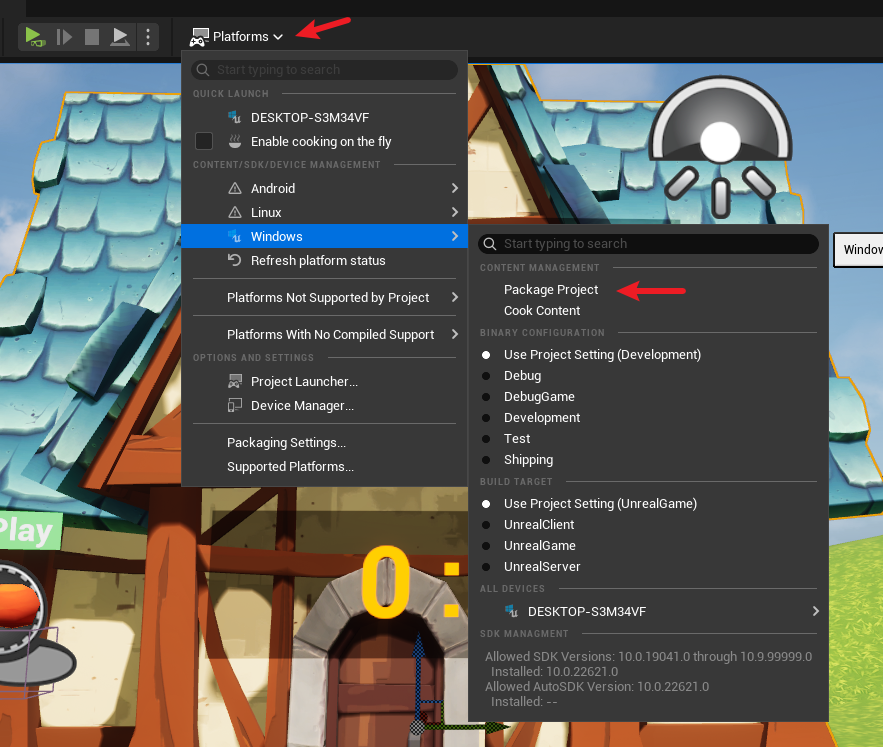
Task: Open Device Manager
Action: click(x=324, y=406)
